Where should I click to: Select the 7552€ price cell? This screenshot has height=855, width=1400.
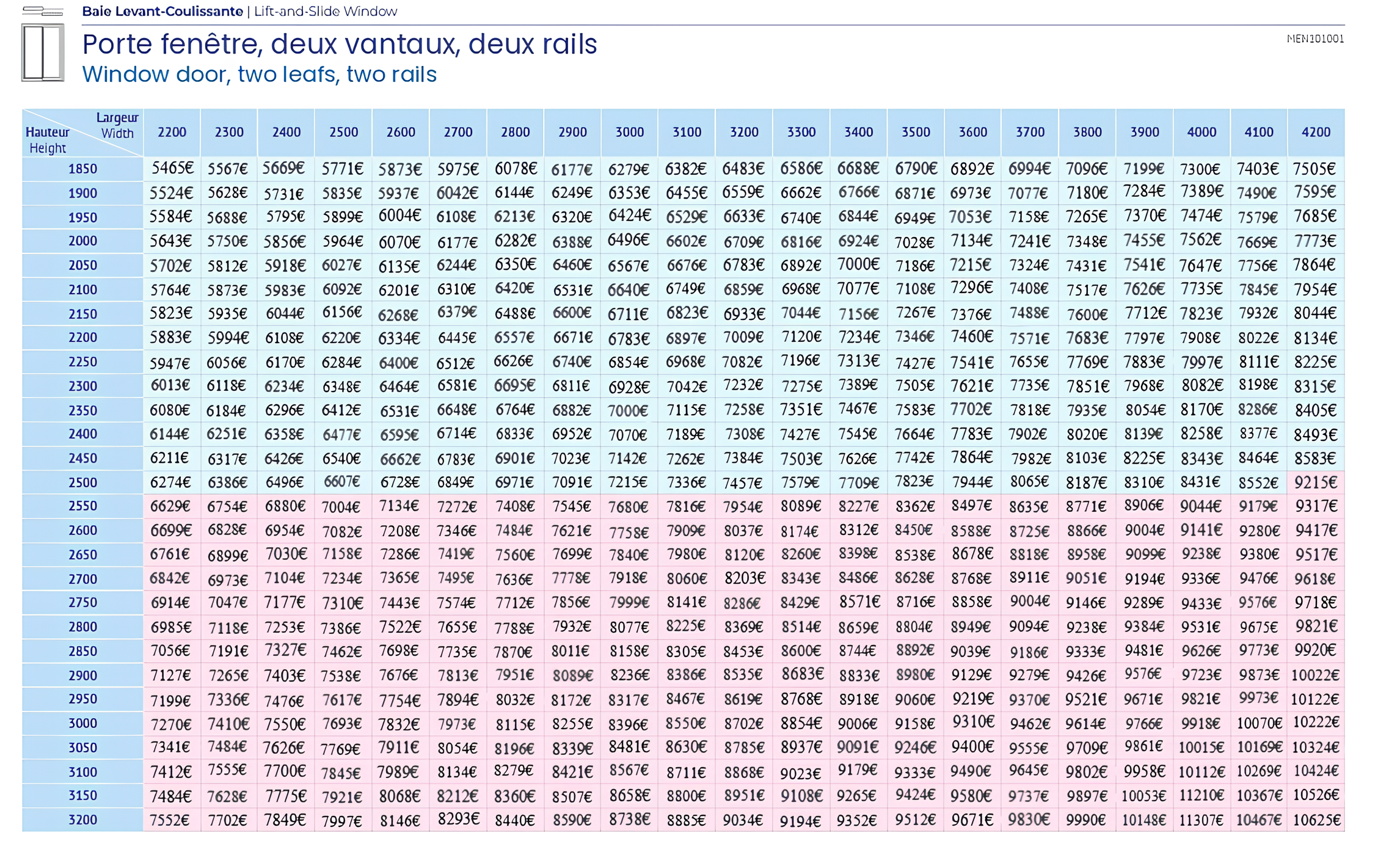pyautogui.click(x=170, y=820)
